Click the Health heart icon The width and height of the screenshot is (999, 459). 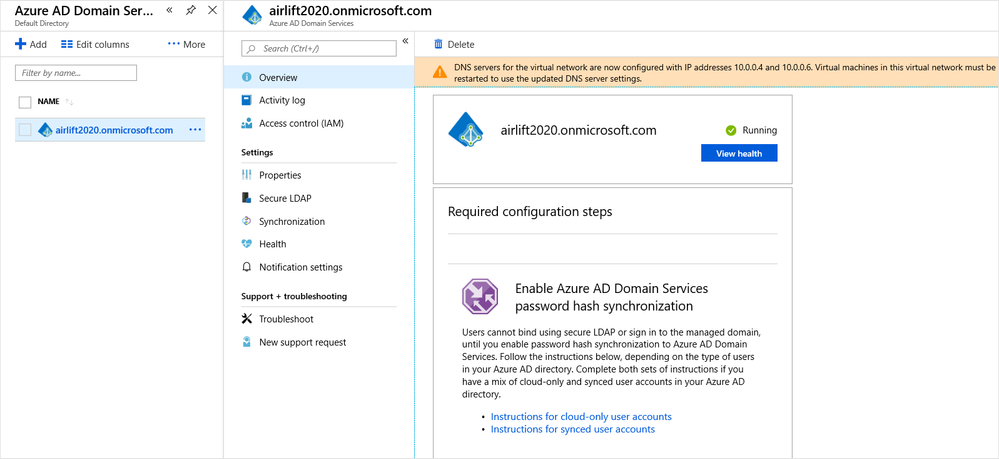(x=247, y=244)
